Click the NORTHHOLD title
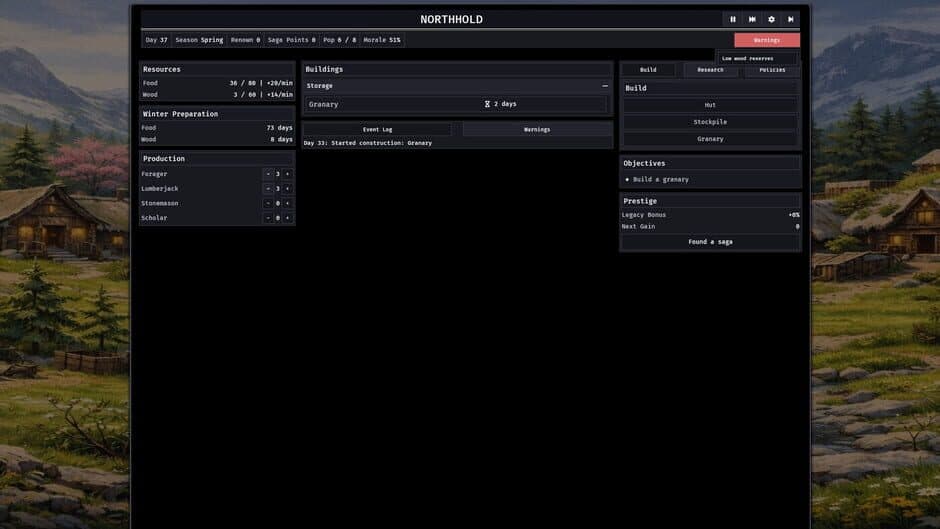The image size is (940, 529). tap(451, 19)
